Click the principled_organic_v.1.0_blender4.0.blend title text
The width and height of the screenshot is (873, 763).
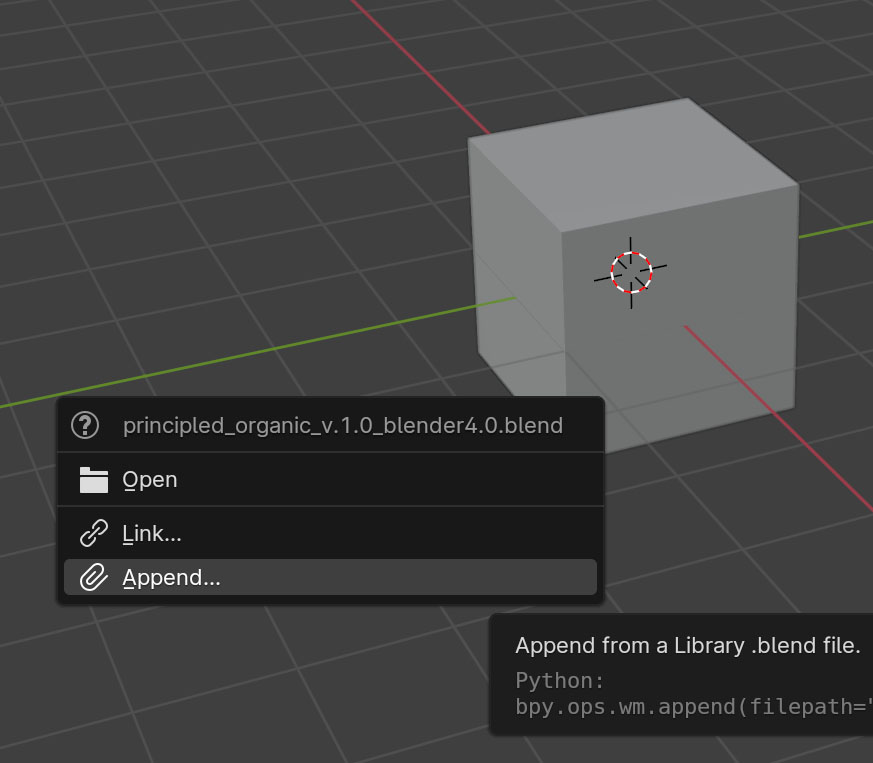[x=343, y=425]
